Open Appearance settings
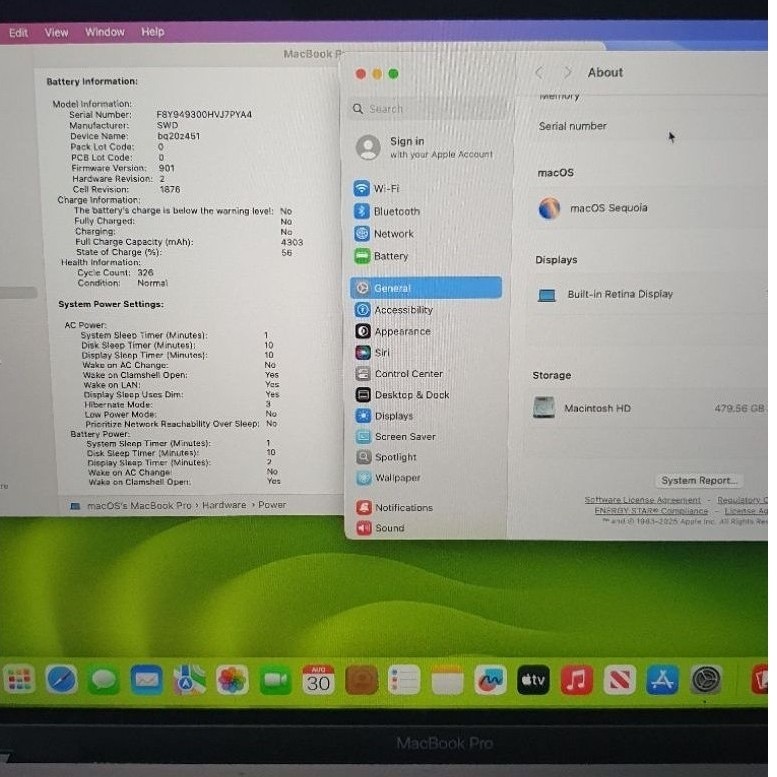Viewport: 777px width, 777px height. 393,332
